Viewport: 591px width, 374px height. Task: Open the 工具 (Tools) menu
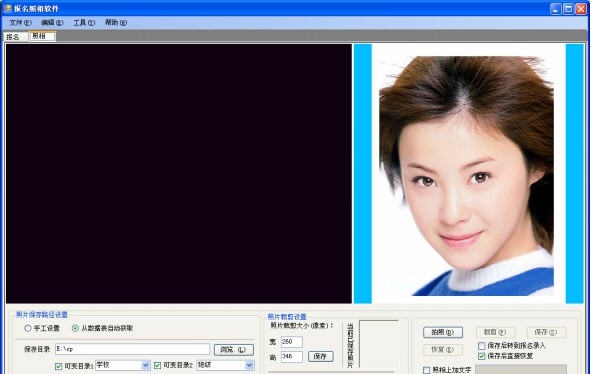tap(84, 23)
